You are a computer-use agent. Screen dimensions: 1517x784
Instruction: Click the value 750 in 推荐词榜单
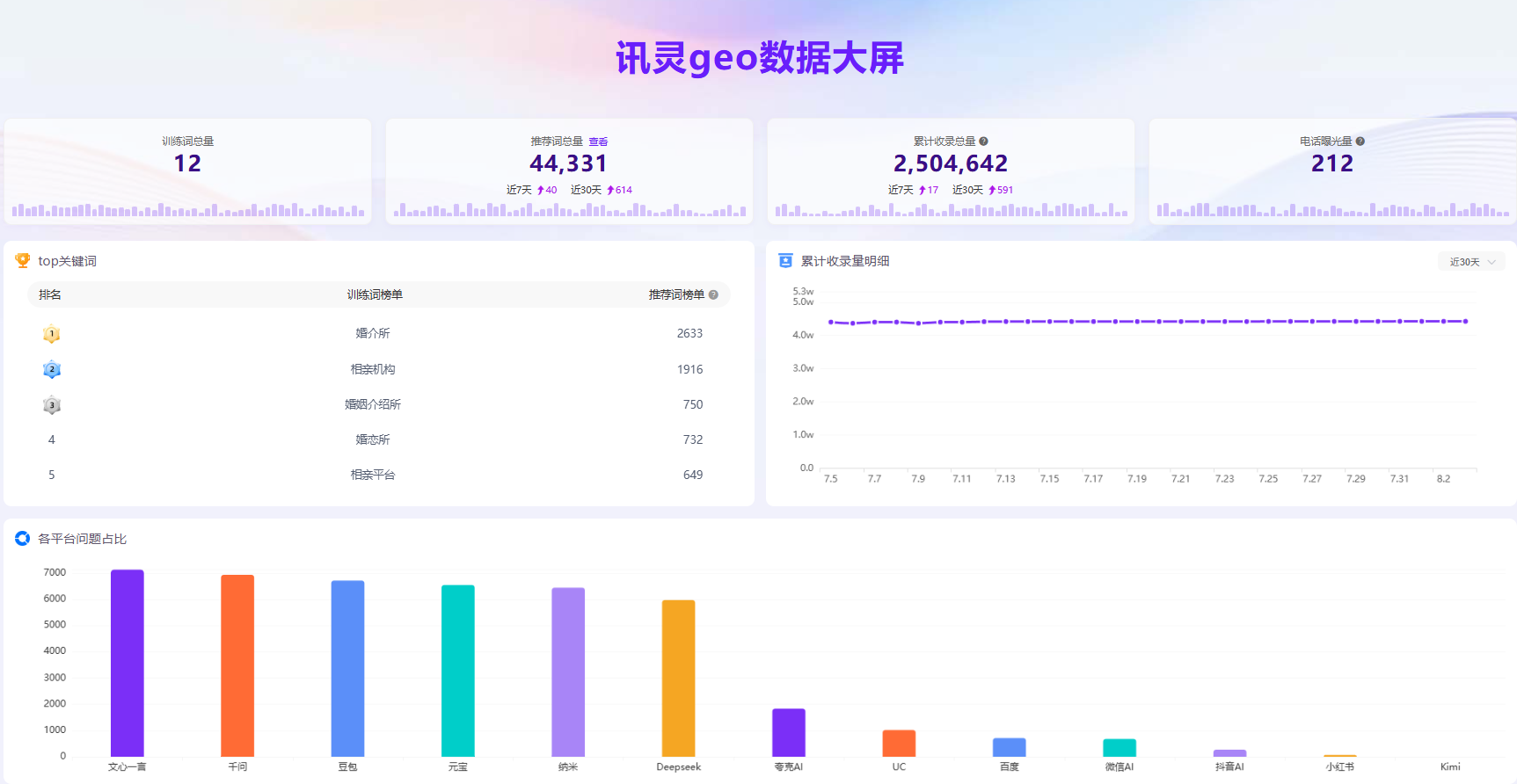[x=693, y=404]
